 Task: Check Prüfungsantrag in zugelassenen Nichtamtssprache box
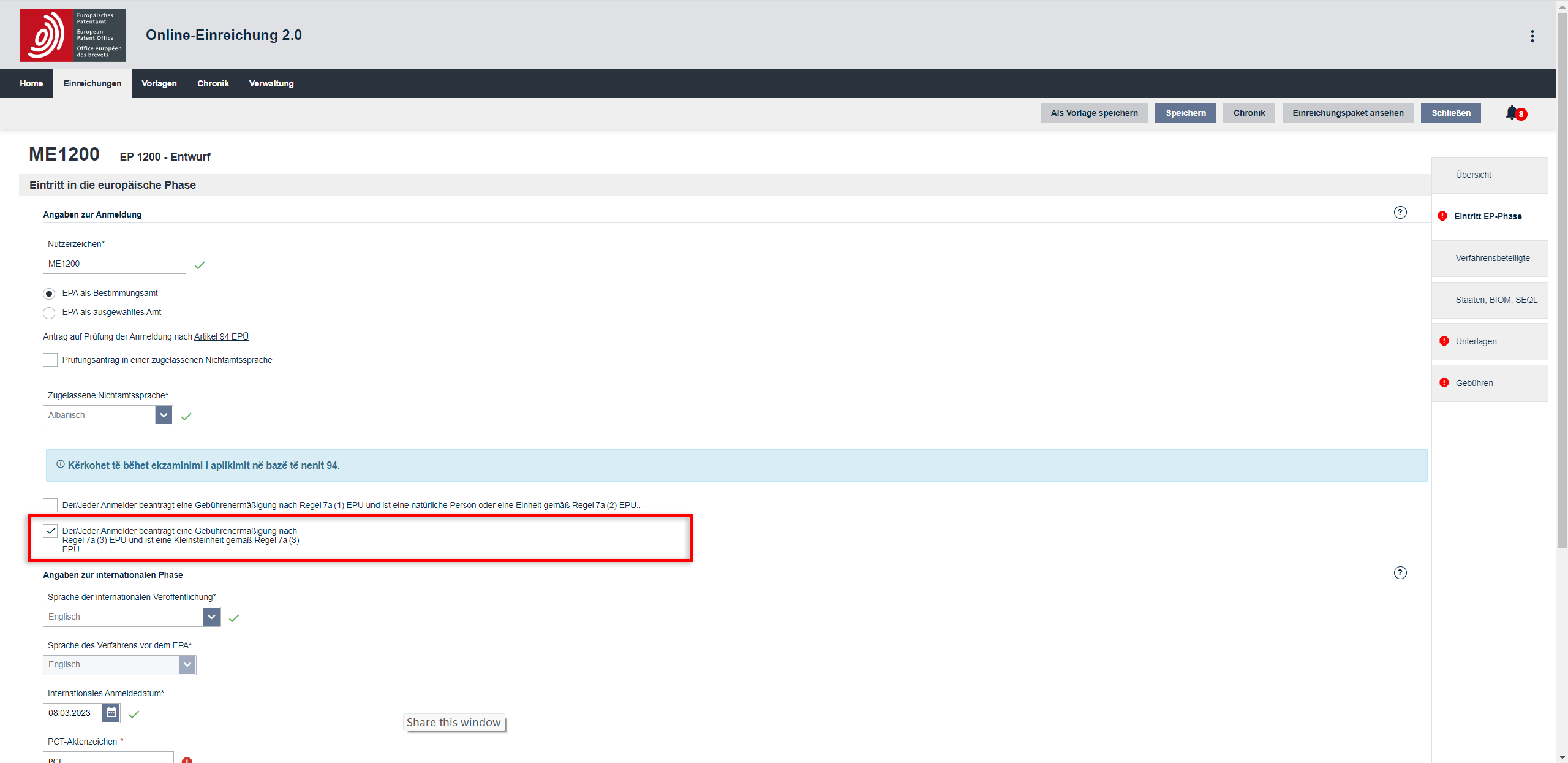pyautogui.click(x=50, y=360)
